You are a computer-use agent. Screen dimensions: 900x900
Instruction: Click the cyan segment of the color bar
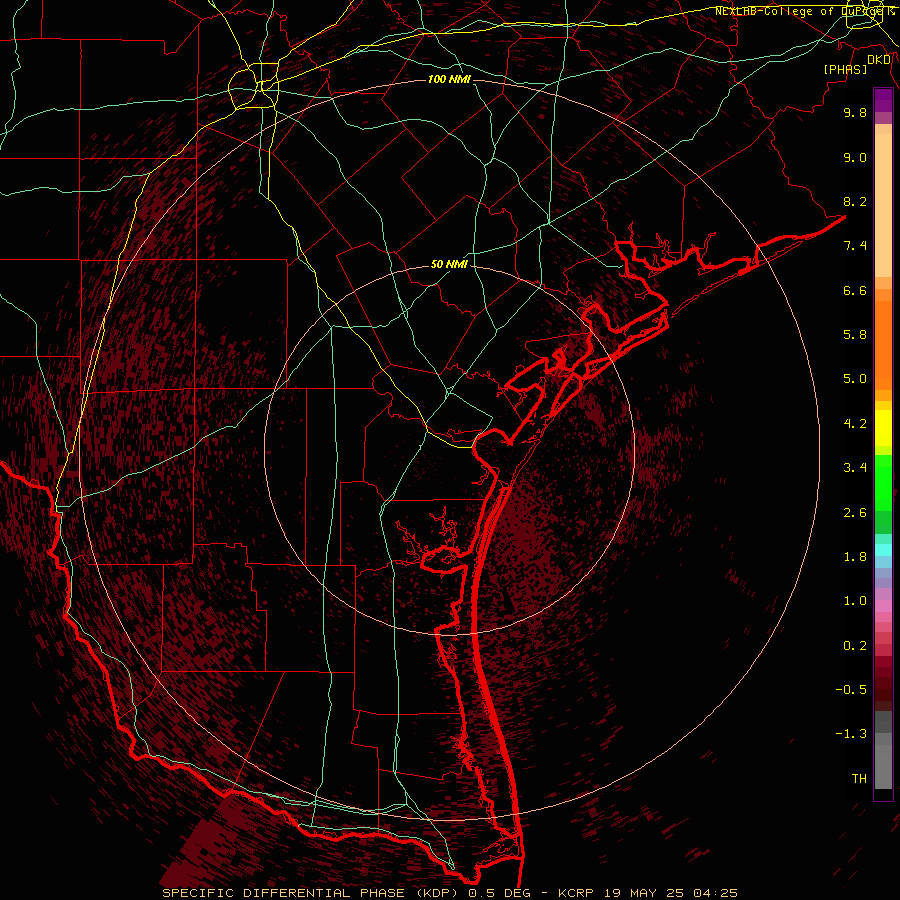(x=883, y=550)
